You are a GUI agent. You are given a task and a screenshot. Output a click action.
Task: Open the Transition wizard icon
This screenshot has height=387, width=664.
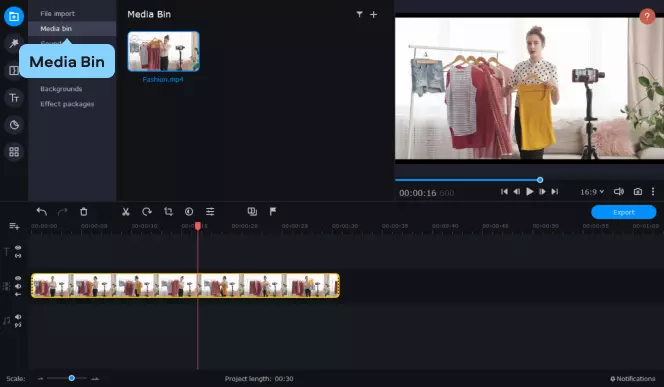click(252, 211)
